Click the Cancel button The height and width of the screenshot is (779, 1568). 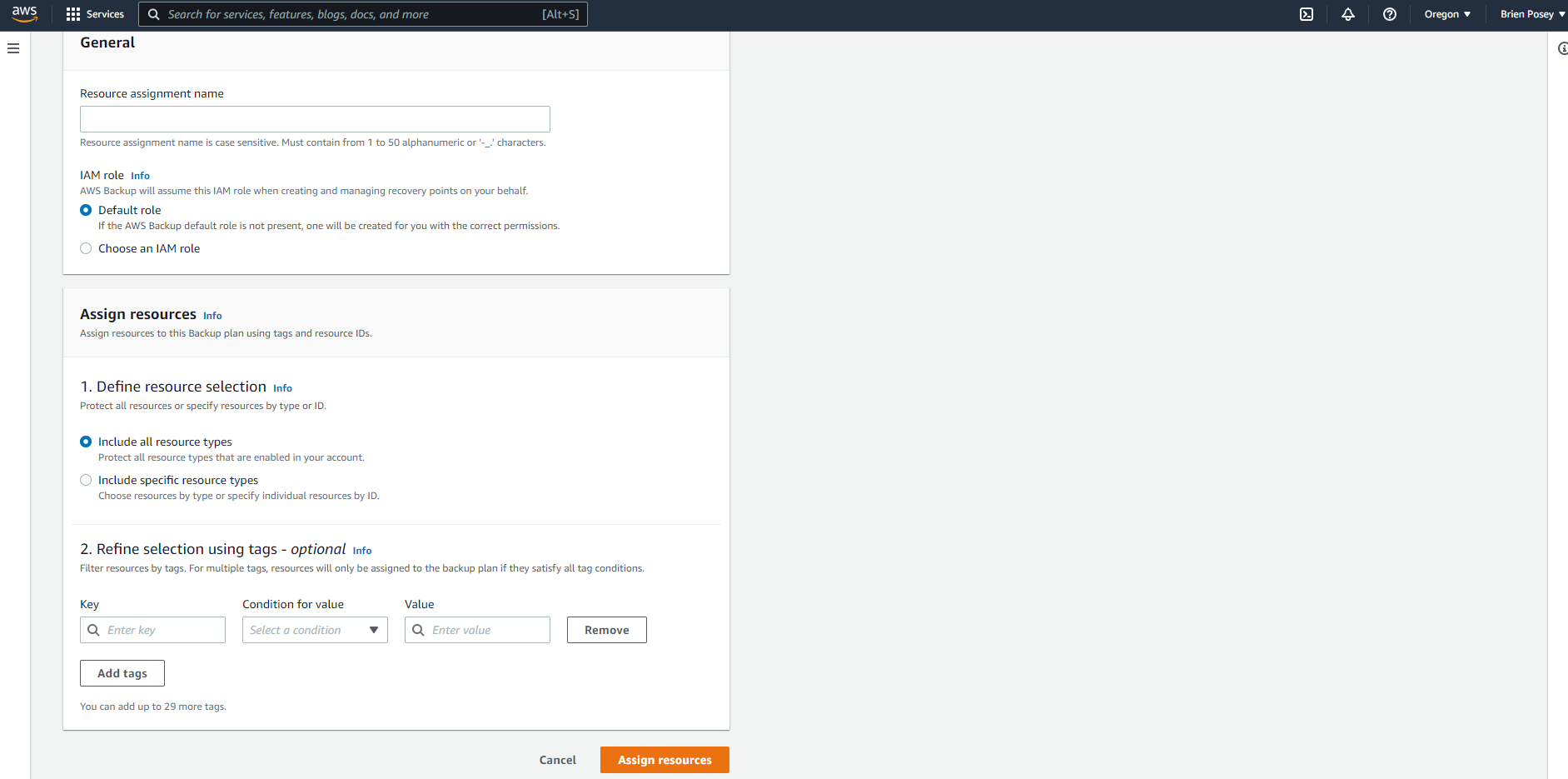click(557, 760)
